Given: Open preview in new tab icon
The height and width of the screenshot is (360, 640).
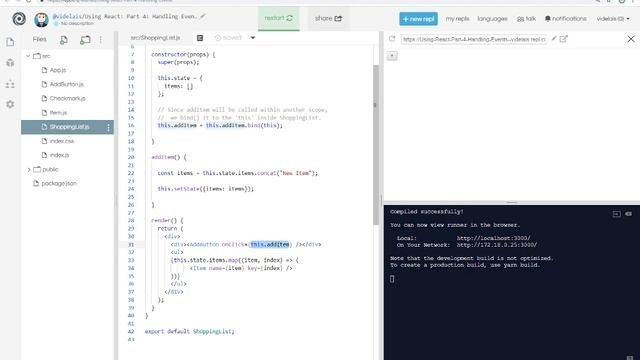Looking at the screenshot, I should click(x=564, y=39).
